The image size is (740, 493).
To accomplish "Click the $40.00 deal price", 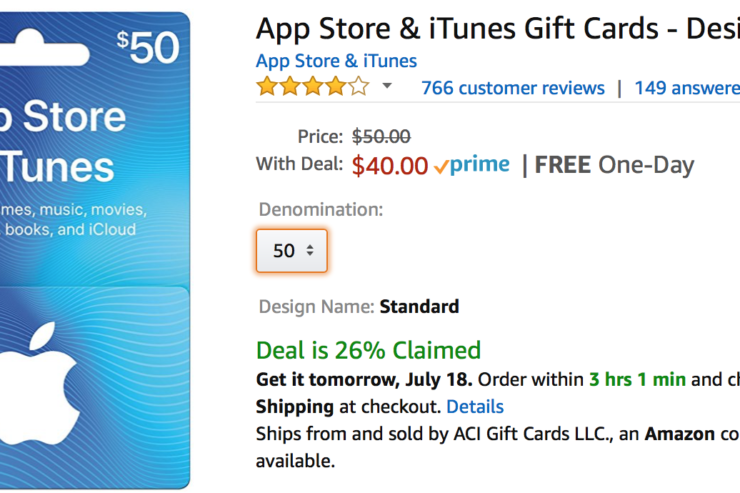I will [x=390, y=166].
